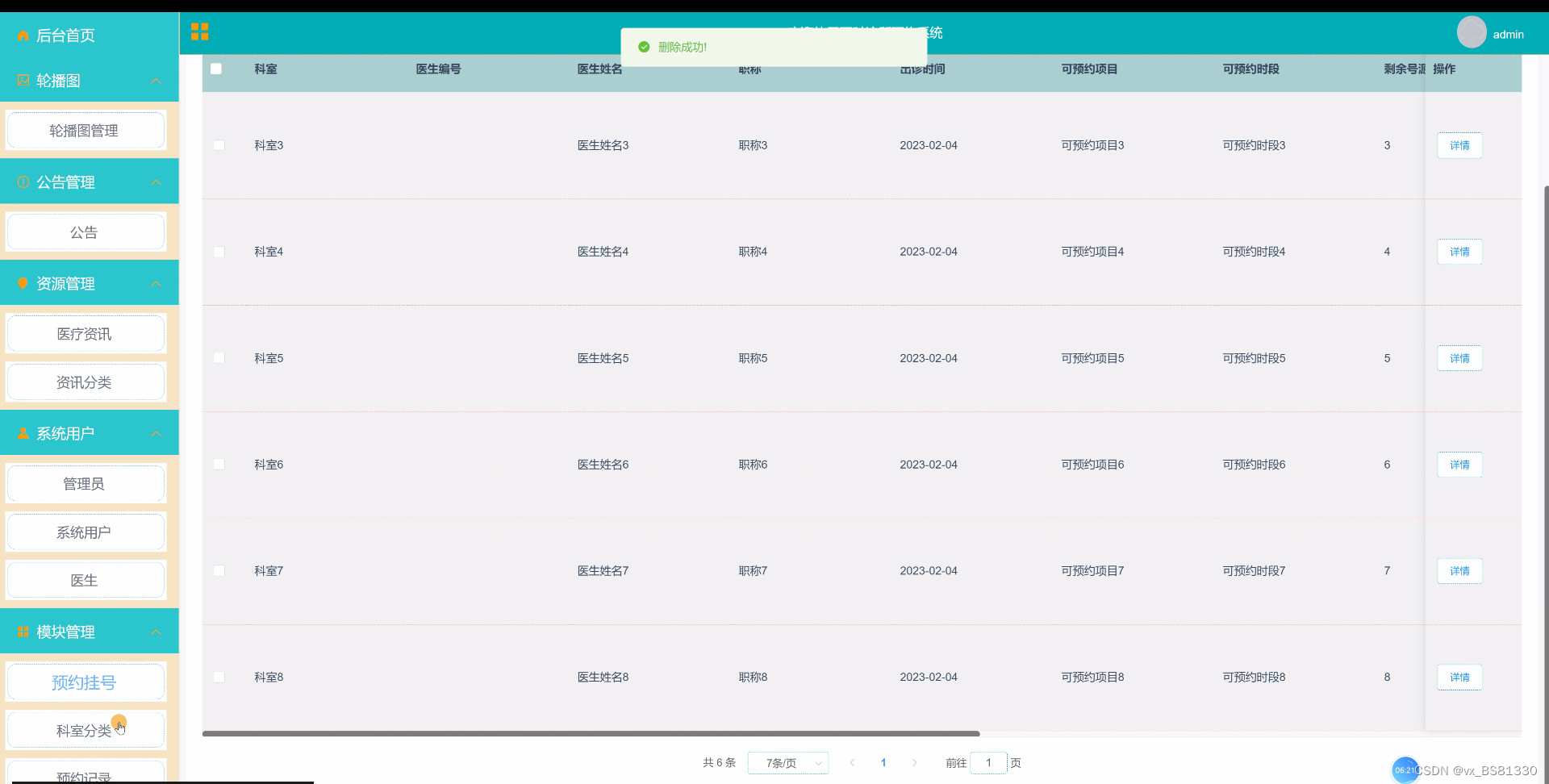1549x784 pixels.
Task: Collapse the 系统用户 menu chevron
Action: [x=157, y=434]
